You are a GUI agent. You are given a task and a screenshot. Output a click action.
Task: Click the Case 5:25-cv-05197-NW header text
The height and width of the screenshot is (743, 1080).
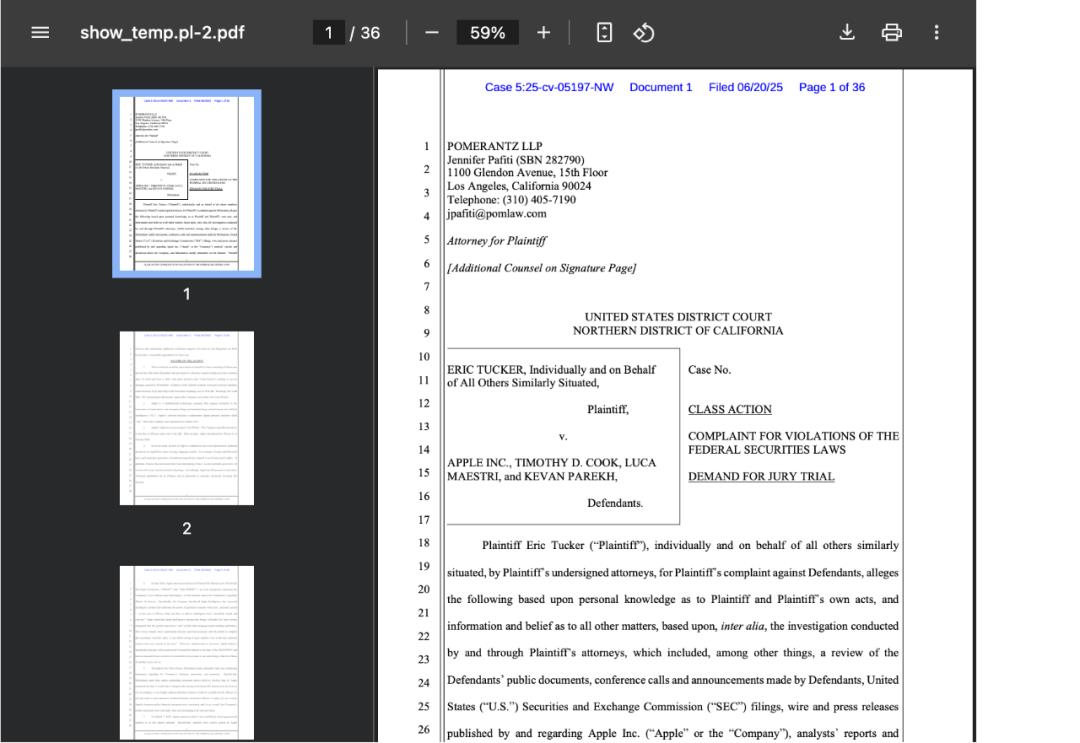coord(549,87)
